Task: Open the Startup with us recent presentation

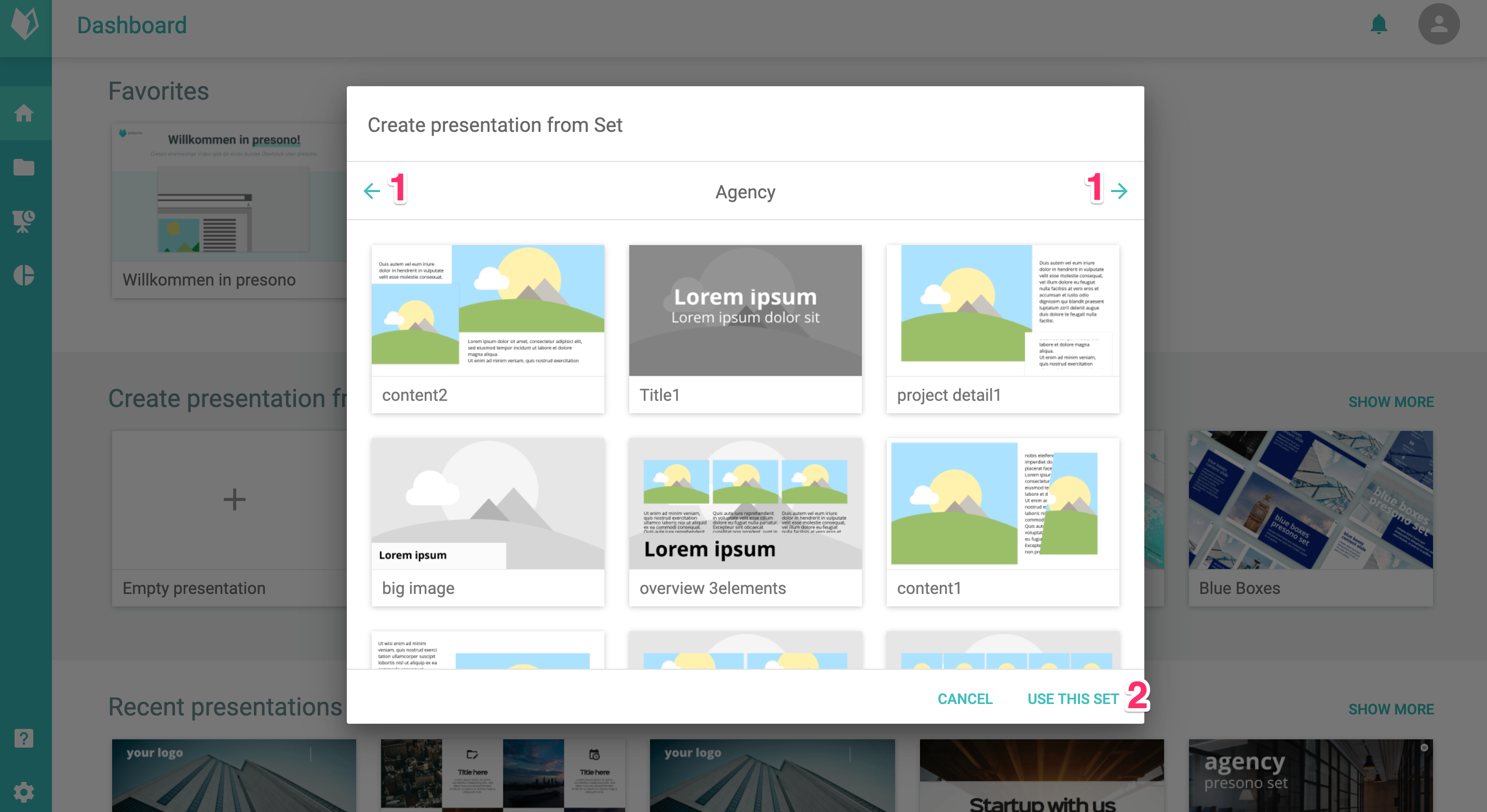Action: (1042, 776)
